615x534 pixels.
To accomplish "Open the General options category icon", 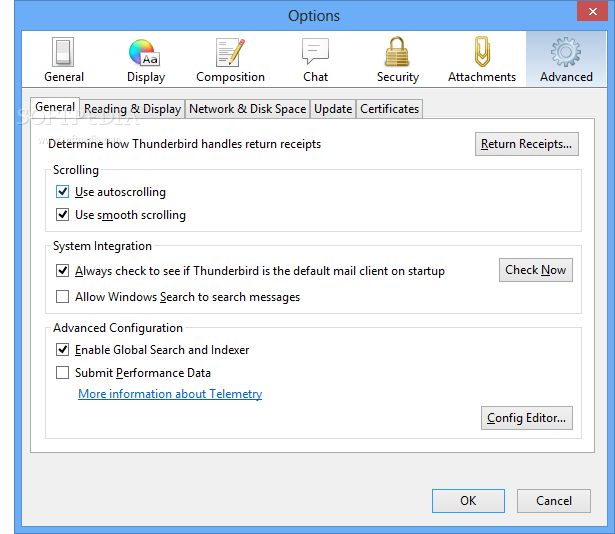I will 64,60.
